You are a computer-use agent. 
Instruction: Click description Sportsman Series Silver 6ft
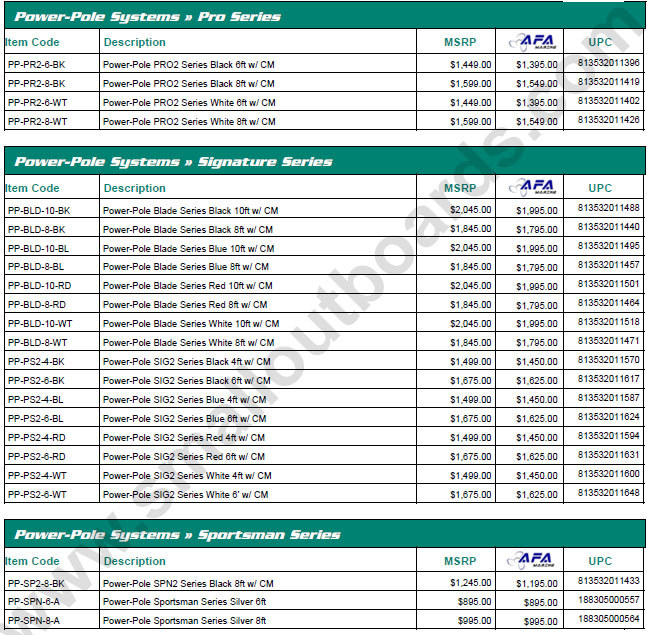coord(184,602)
